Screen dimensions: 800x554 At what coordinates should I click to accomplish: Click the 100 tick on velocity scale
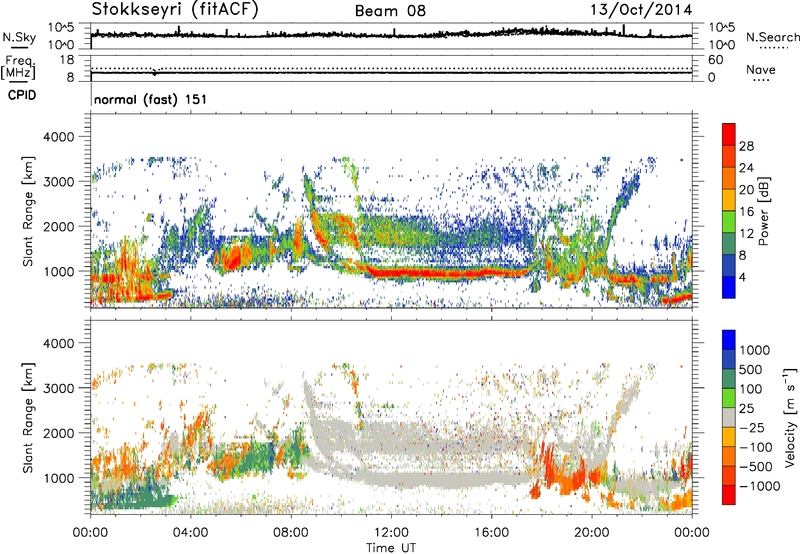coord(751,389)
